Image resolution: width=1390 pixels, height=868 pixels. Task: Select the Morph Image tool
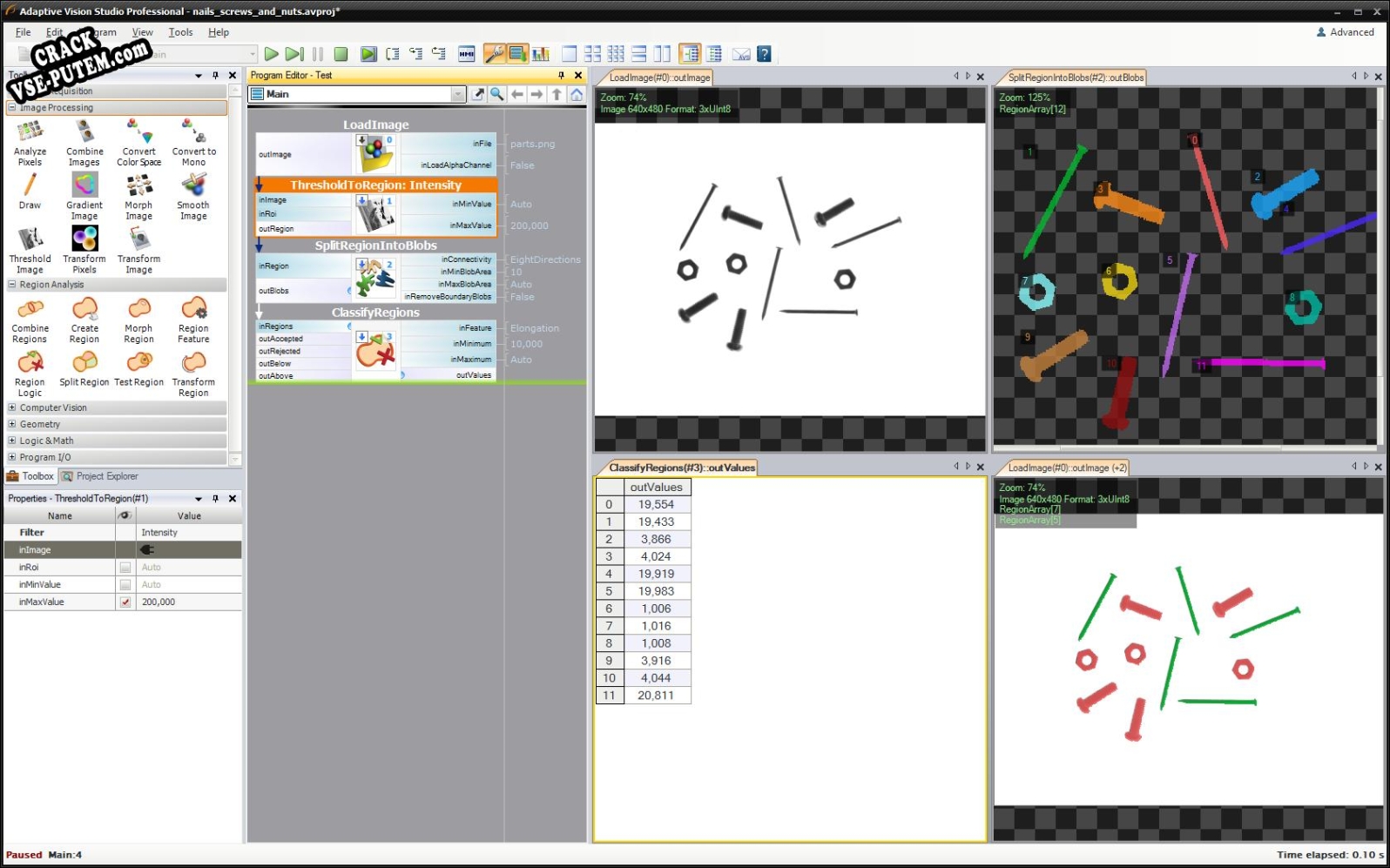coord(139,198)
